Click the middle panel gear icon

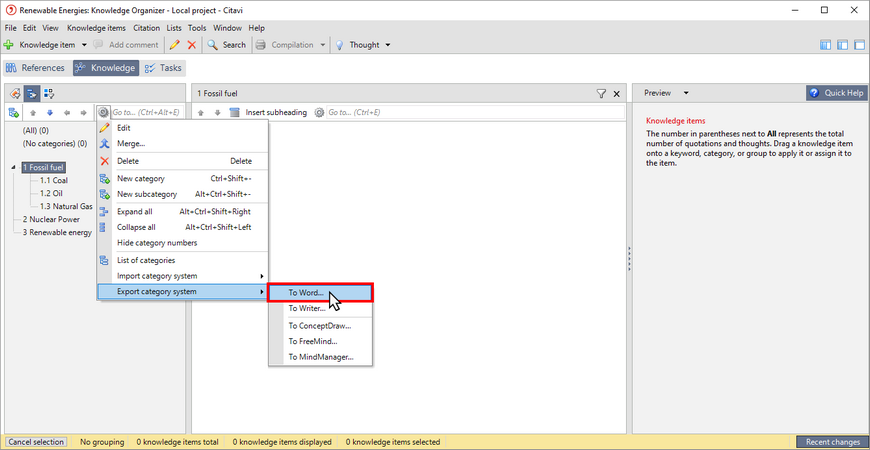coord(318,113)
